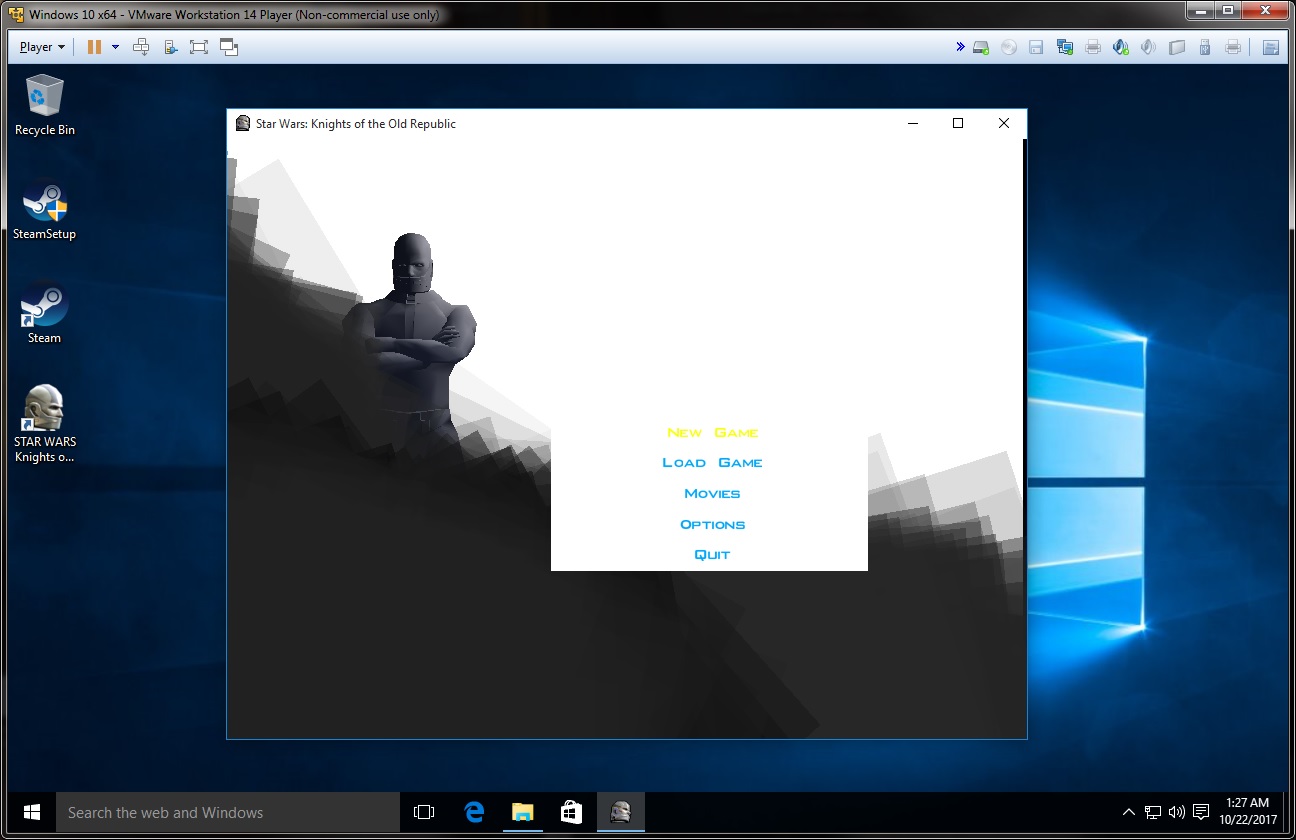Select the SteamSetup desktop icon

pos(45,209)
